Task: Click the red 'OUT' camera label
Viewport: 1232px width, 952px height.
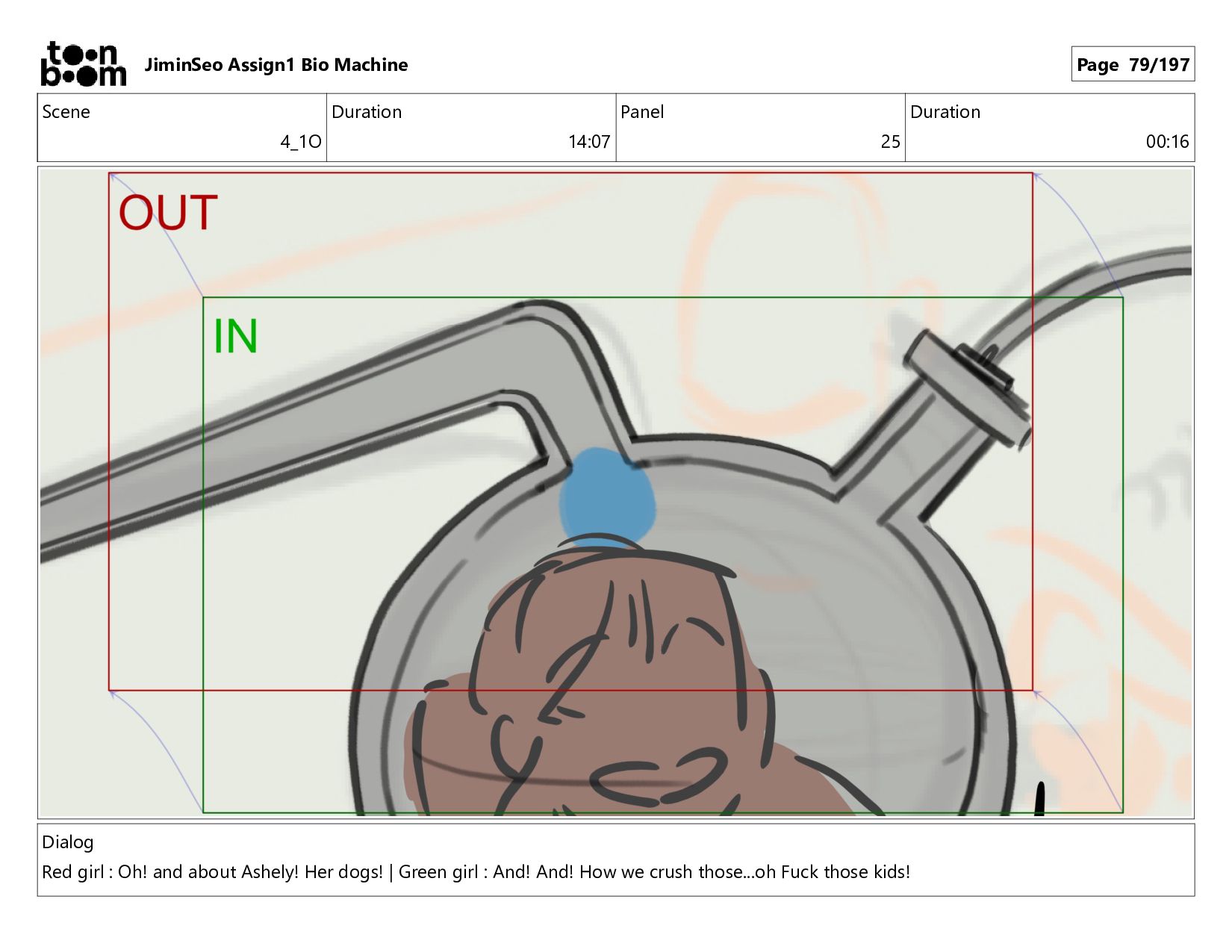Action: tap(168, 213)
